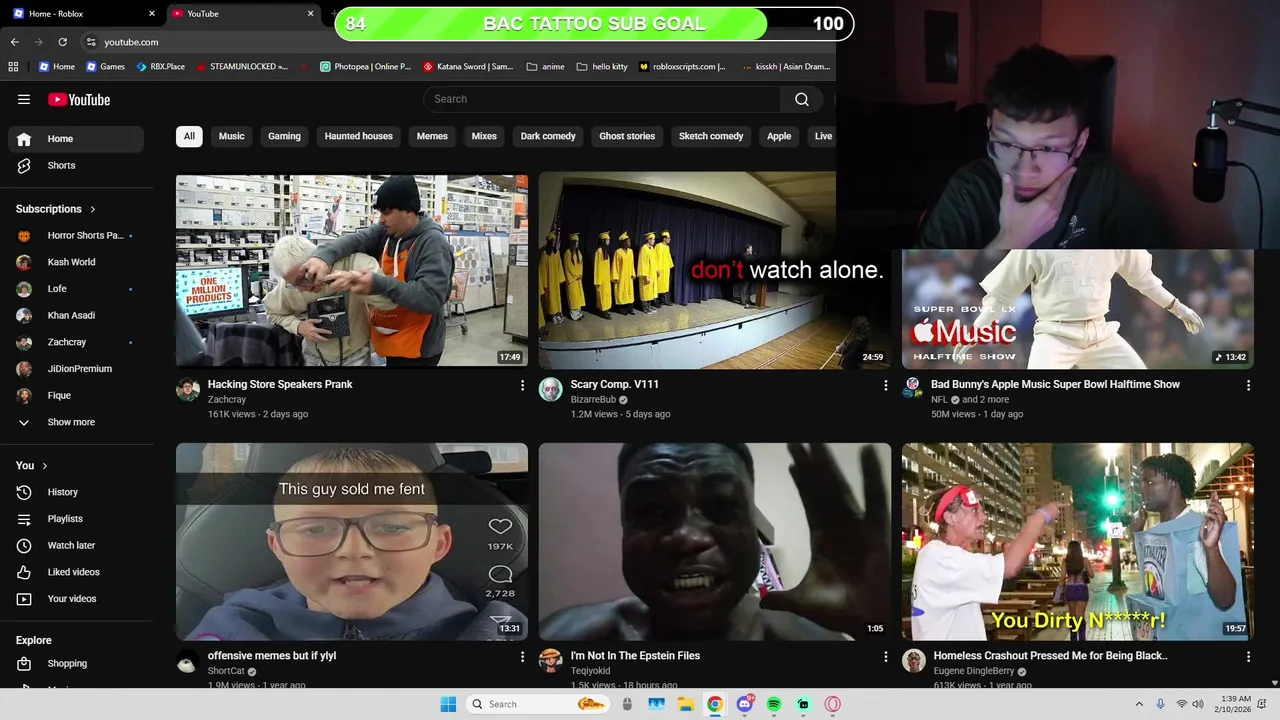Open options menu for Epstein Files video

(885, 657)
